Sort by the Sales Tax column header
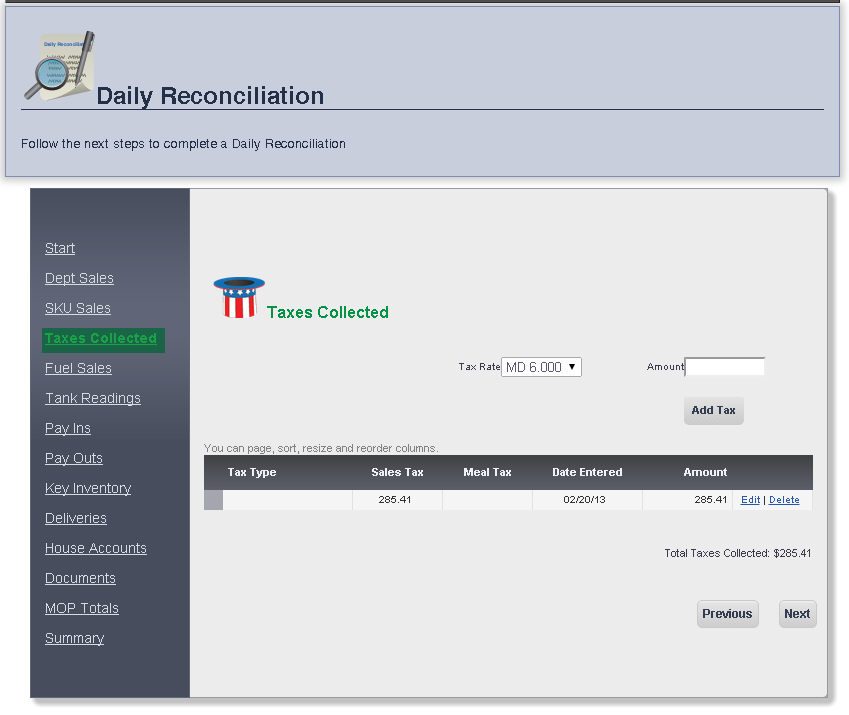The image size is (849, 715). click(397, 472)
